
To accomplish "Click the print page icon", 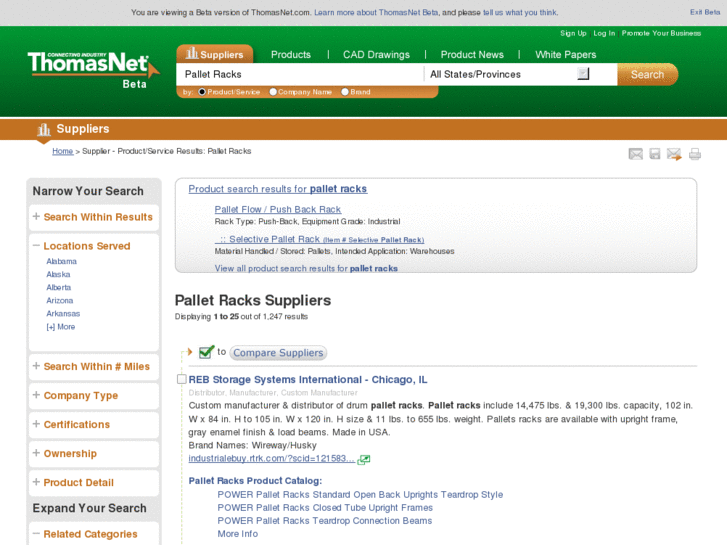I will point(695,154).
